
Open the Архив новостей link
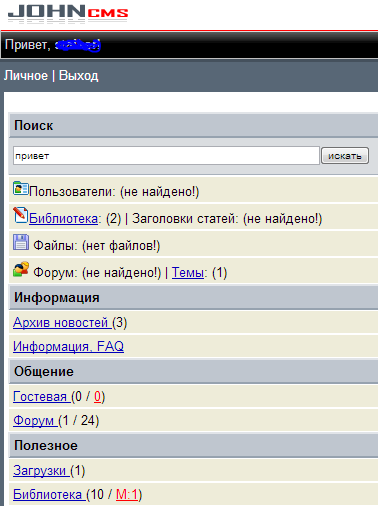(x=62, y=323)
